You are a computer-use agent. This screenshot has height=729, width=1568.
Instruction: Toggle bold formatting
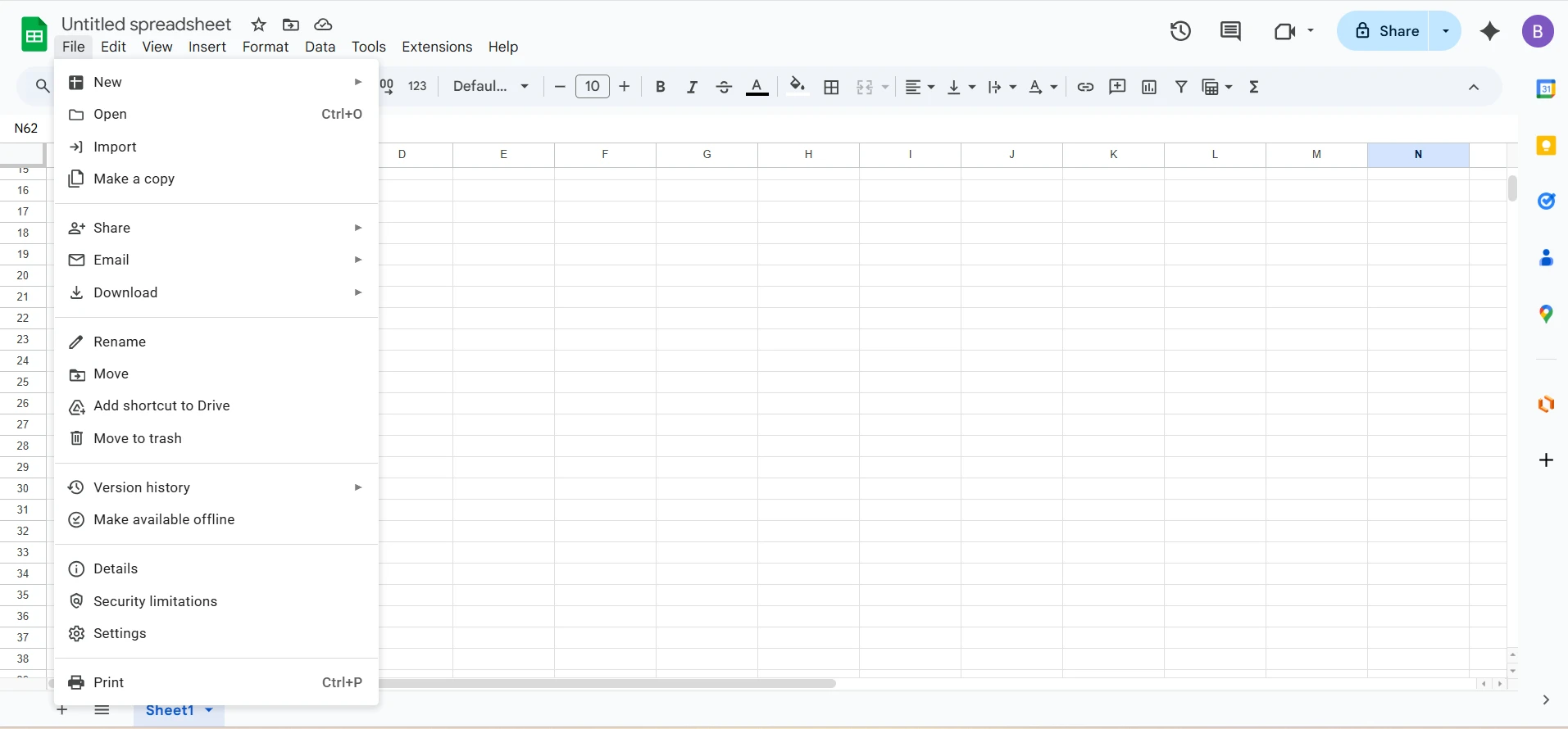[661, 87]
